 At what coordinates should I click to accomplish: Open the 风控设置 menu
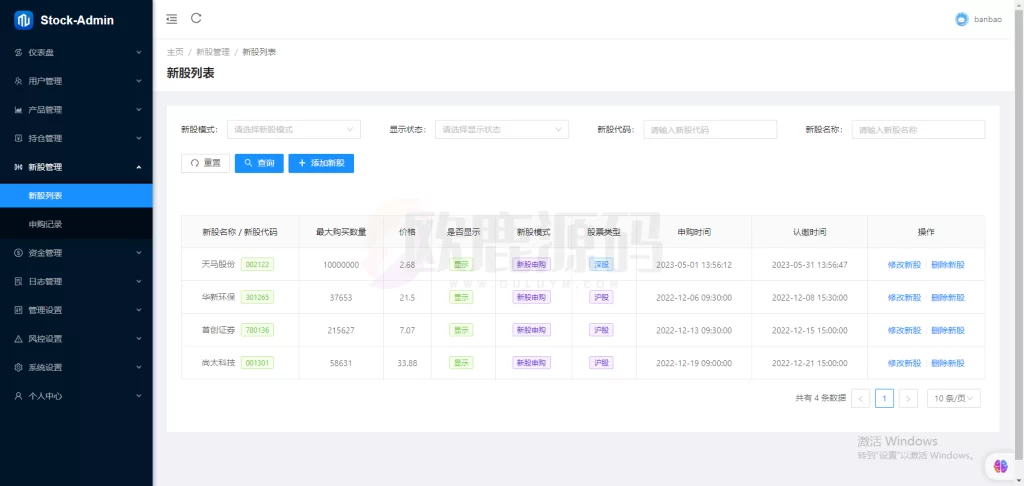coord(76,339)
